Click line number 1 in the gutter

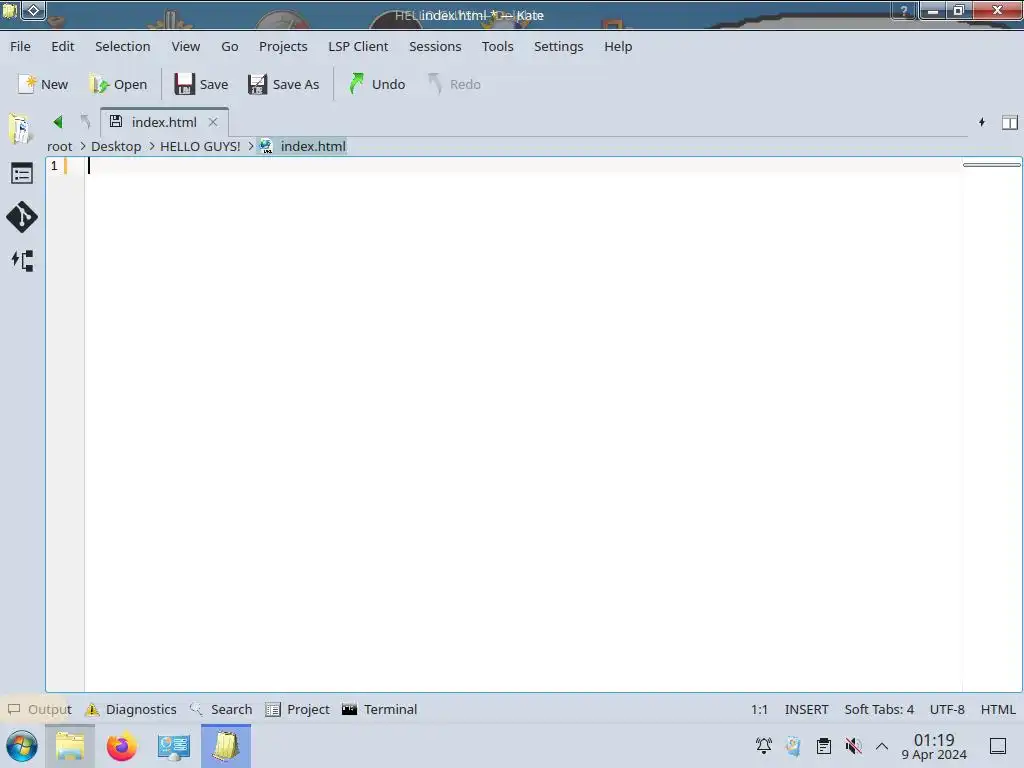click(54, 166)
